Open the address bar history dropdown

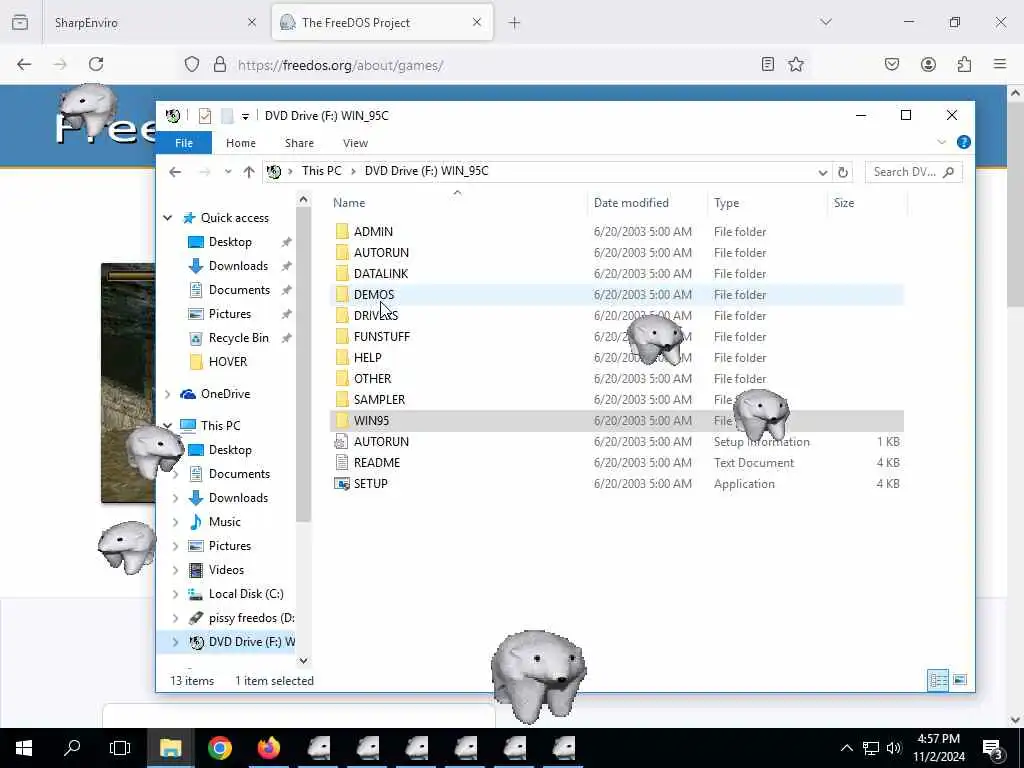click(x=823, y=172)
